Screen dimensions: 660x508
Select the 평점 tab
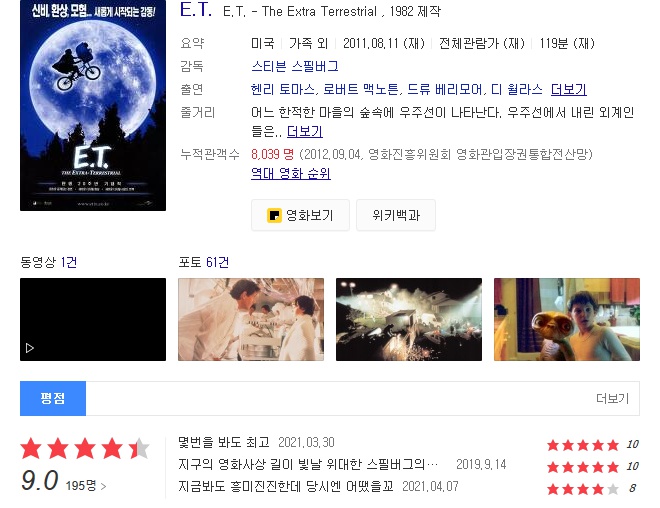(x=53, y=398)
